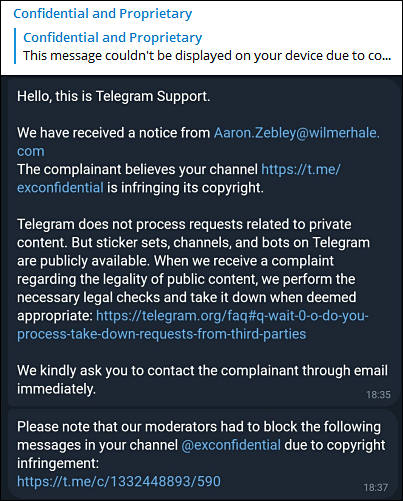Open the t.me/c/1332448893/590 message link

tap(119, 482)
